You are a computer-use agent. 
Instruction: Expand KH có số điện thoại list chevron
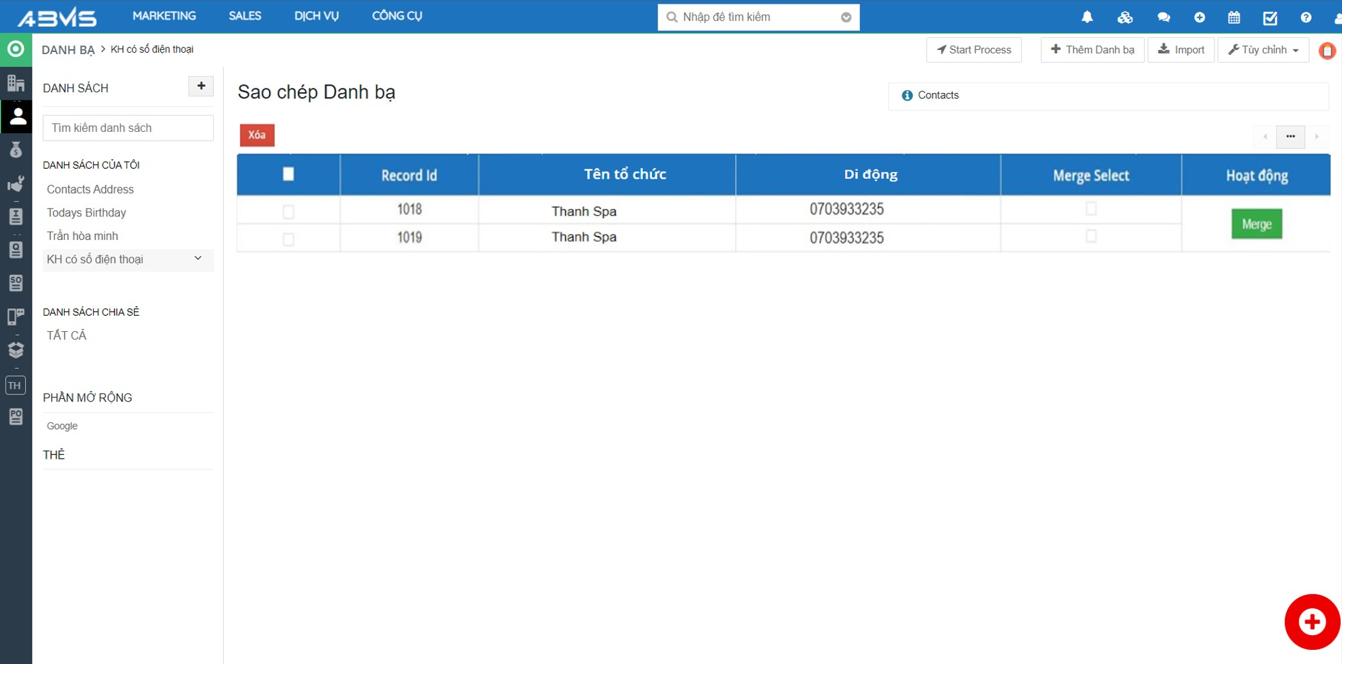click(198, 259)
